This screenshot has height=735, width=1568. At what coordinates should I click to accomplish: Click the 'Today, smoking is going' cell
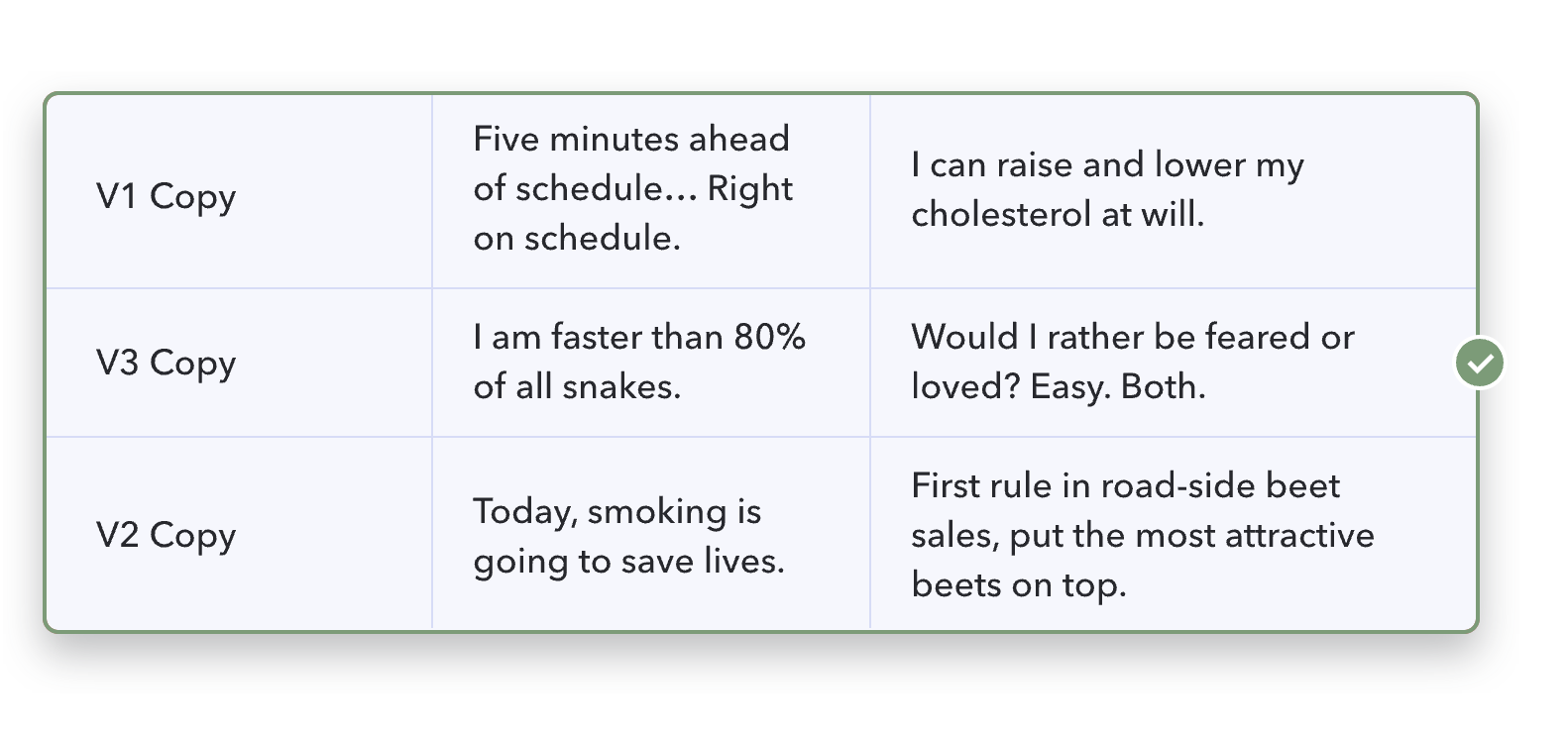tap(651, 533)
